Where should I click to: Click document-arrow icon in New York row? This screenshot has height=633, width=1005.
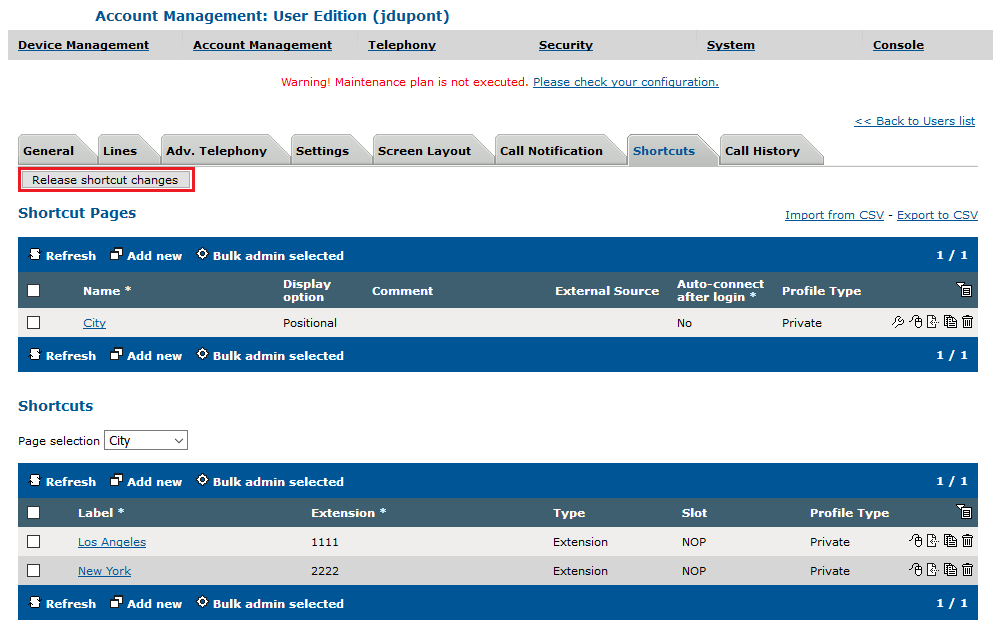(x=933, y=570)
